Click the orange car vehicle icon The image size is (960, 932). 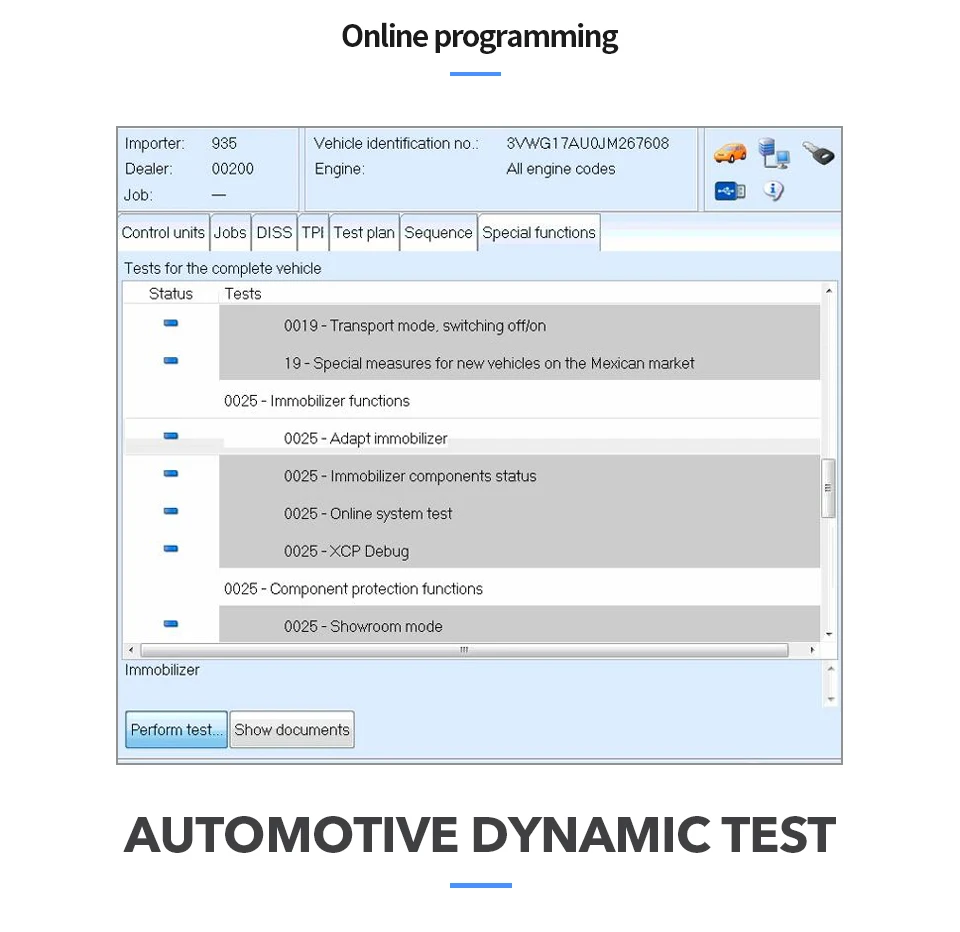pyautogui.click(x=730, y=152)
